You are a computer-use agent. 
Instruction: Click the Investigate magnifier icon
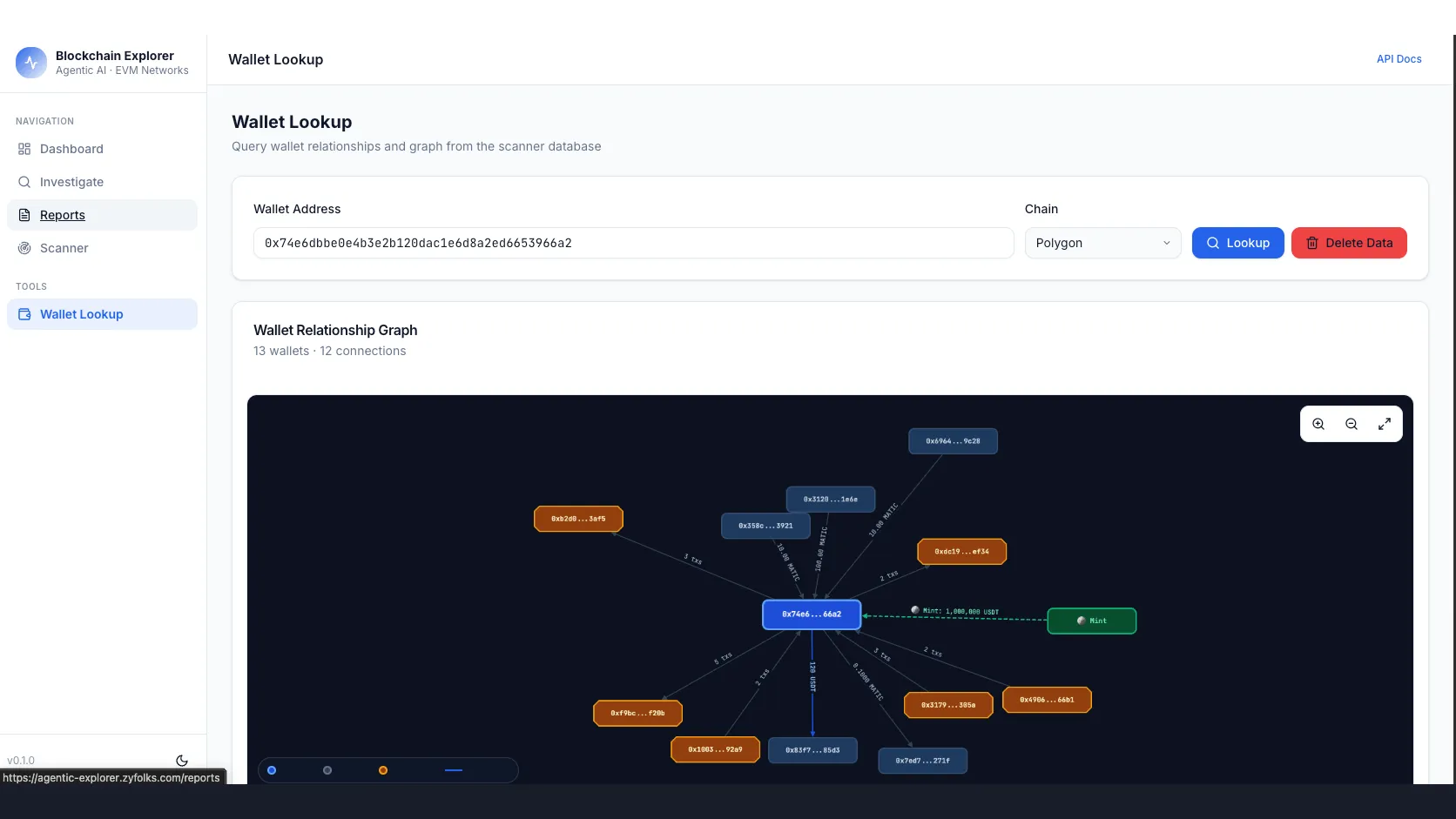coord(24,182)
